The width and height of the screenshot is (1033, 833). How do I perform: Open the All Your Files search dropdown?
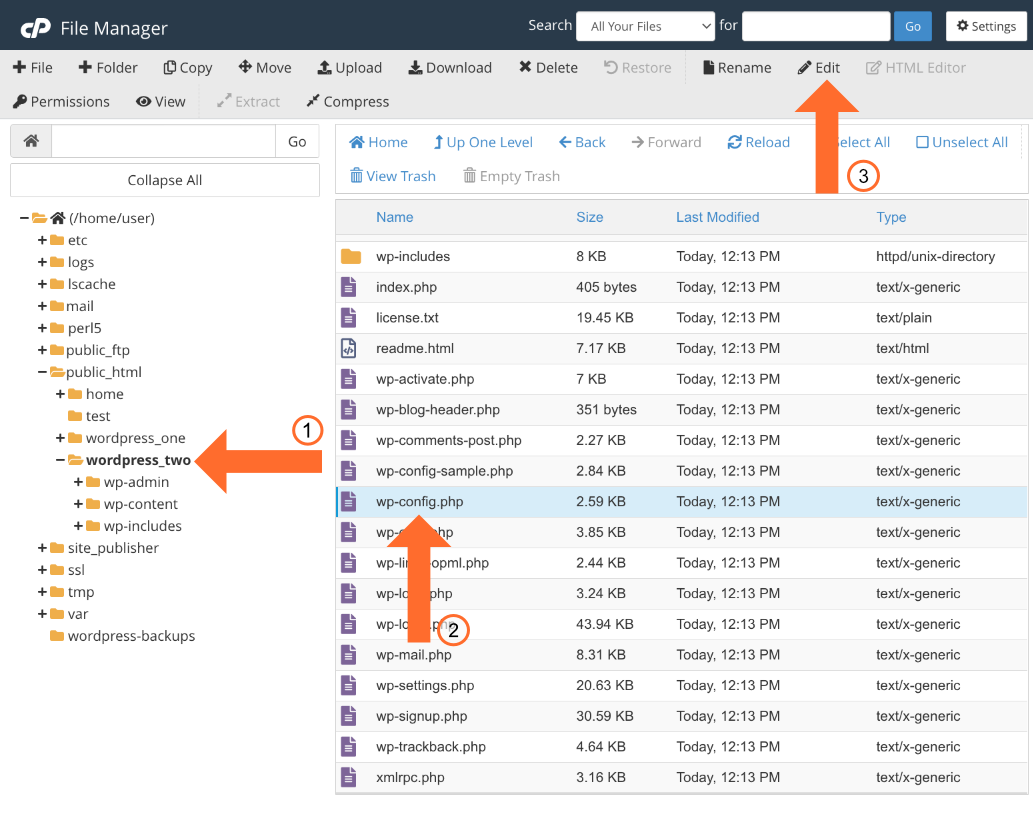coord(645,26)
